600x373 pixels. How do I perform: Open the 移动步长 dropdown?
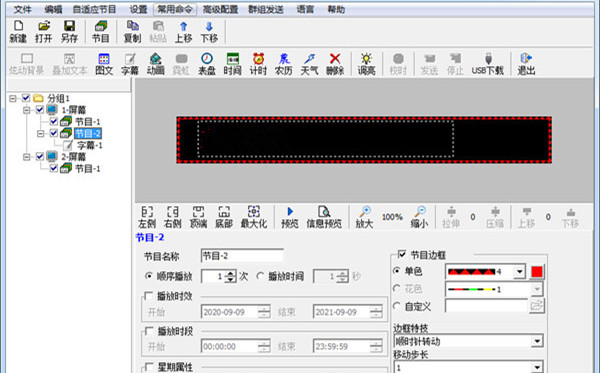pyautogui.click(x=537, y=368)
